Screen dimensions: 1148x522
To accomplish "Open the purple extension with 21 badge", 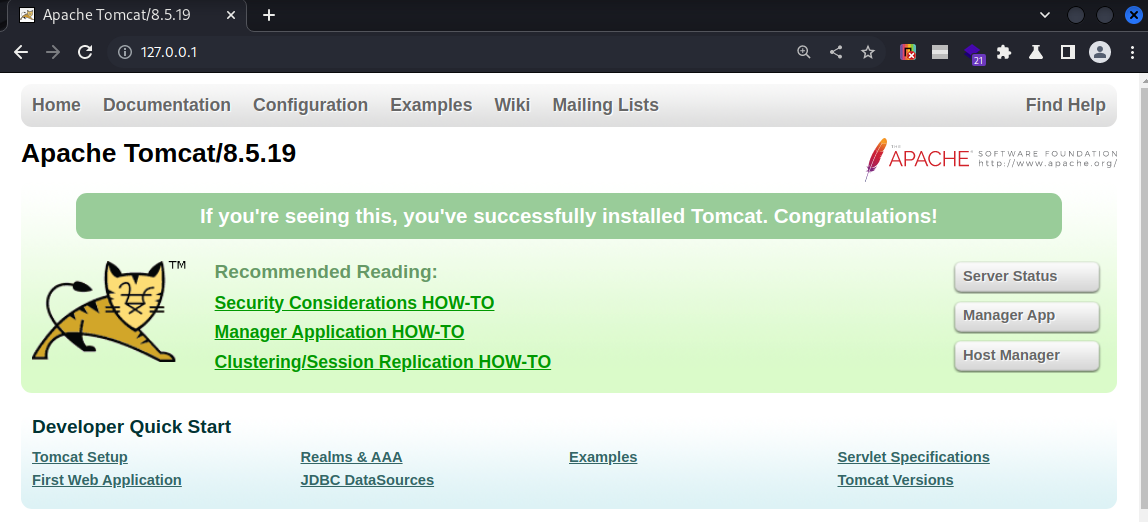I will point(973,53).
